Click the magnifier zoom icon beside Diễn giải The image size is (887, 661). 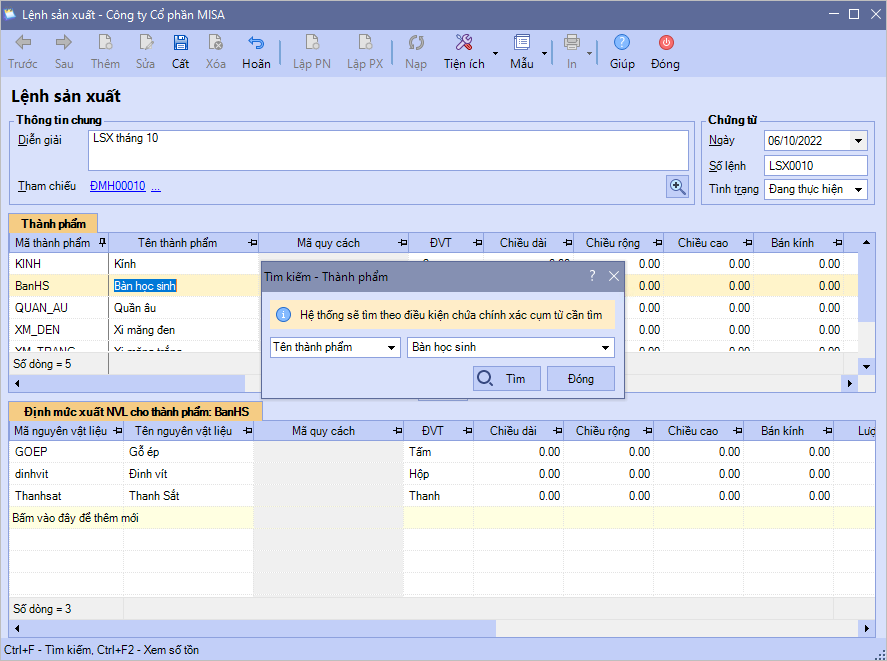(x=677, y=186)
